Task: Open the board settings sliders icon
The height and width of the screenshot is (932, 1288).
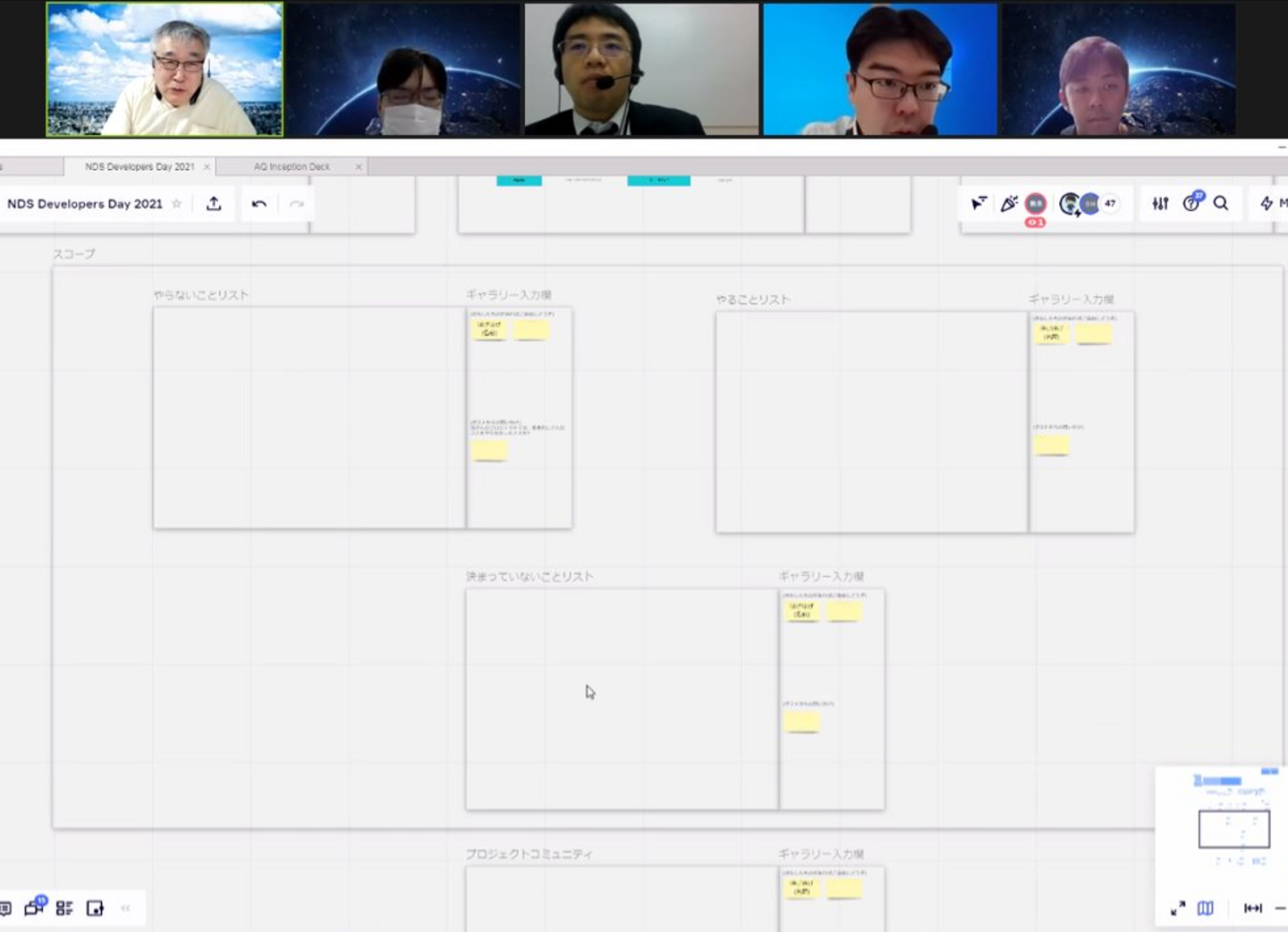Action: click(x=1161, y=204)
